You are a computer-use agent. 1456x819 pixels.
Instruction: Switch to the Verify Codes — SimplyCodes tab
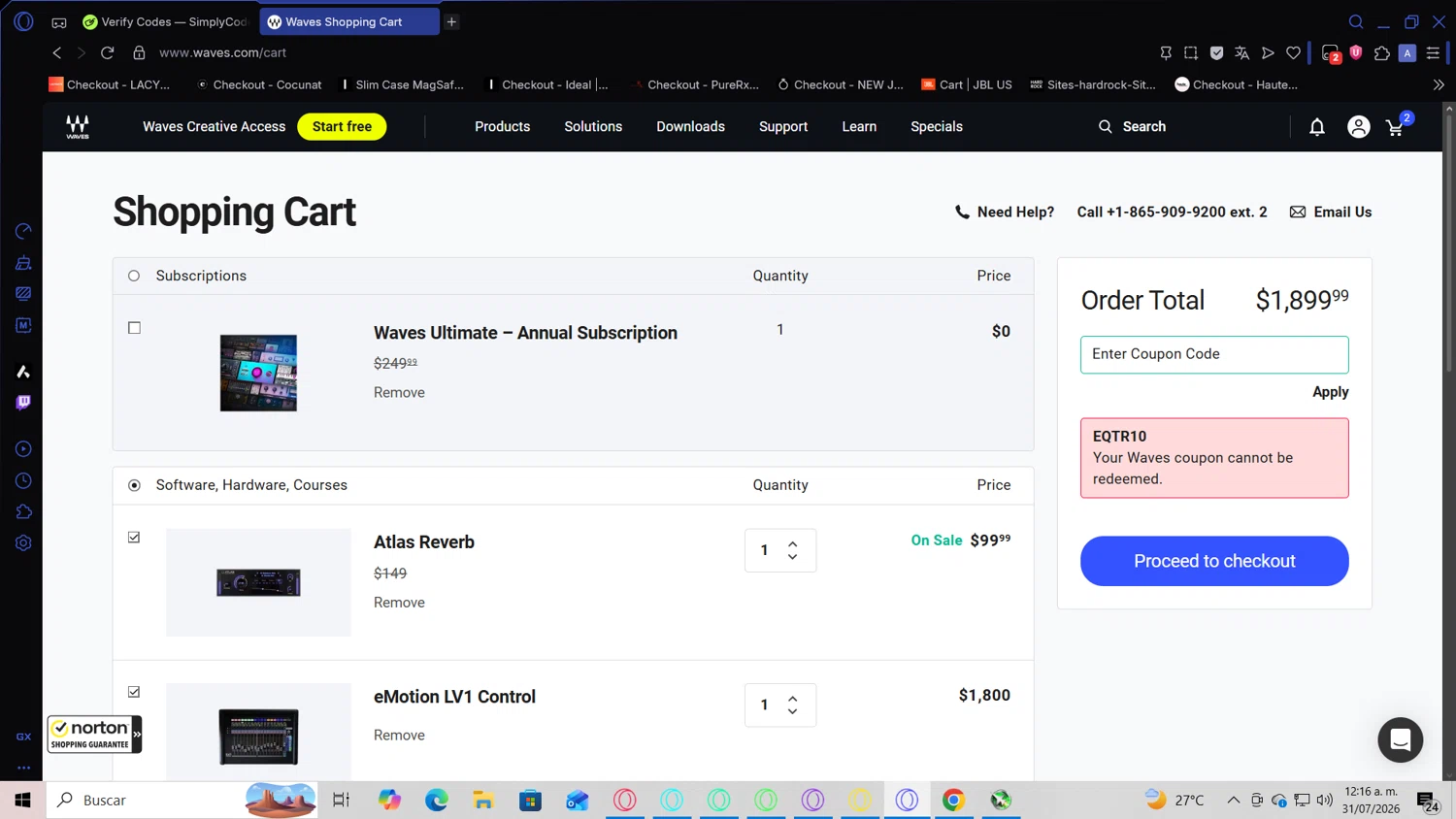165,21
